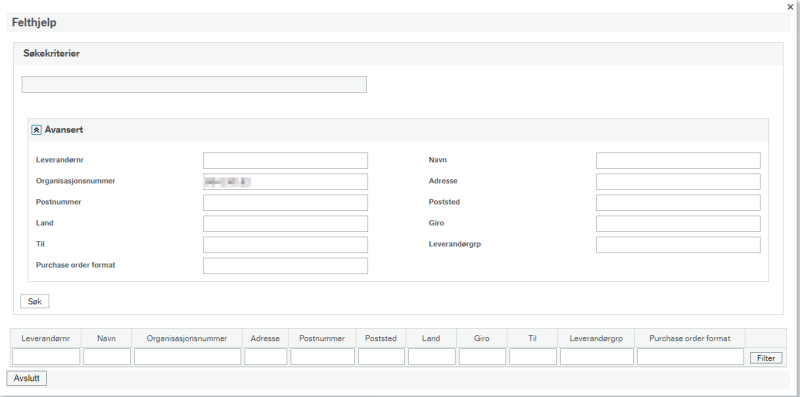This screenshot has height=397, width=800.
Task: Click the Leverandørnr input in Avansert
Action: tap(285, 160)
